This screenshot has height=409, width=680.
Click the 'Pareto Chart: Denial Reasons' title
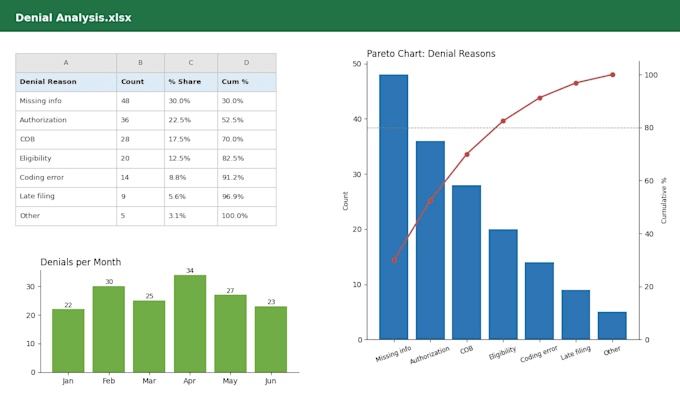[431, 54]
